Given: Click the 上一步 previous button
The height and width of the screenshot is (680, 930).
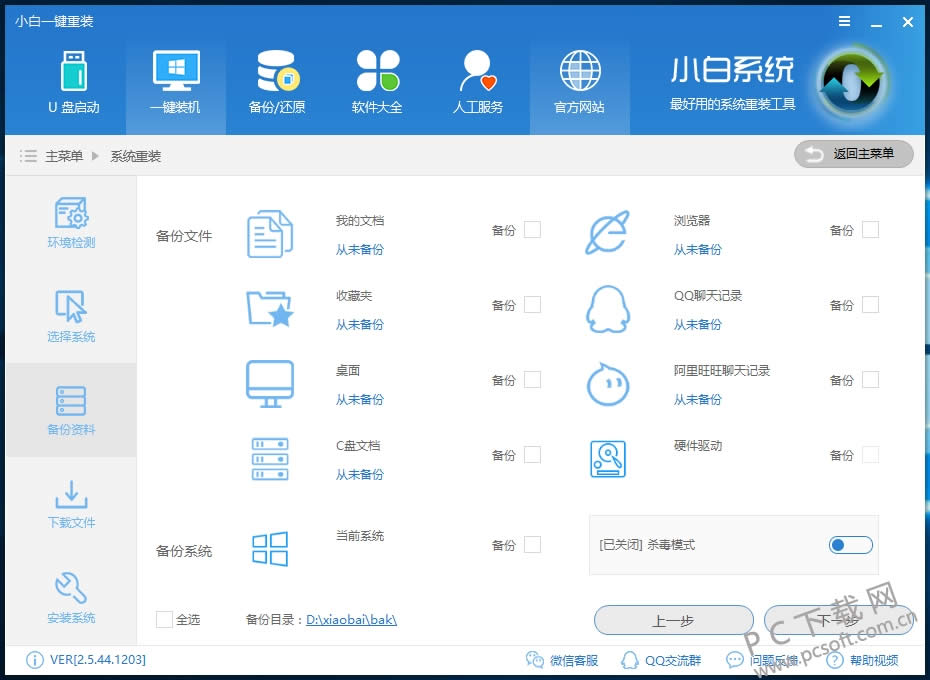Looking at the screenshot, I should click(674, 620).
